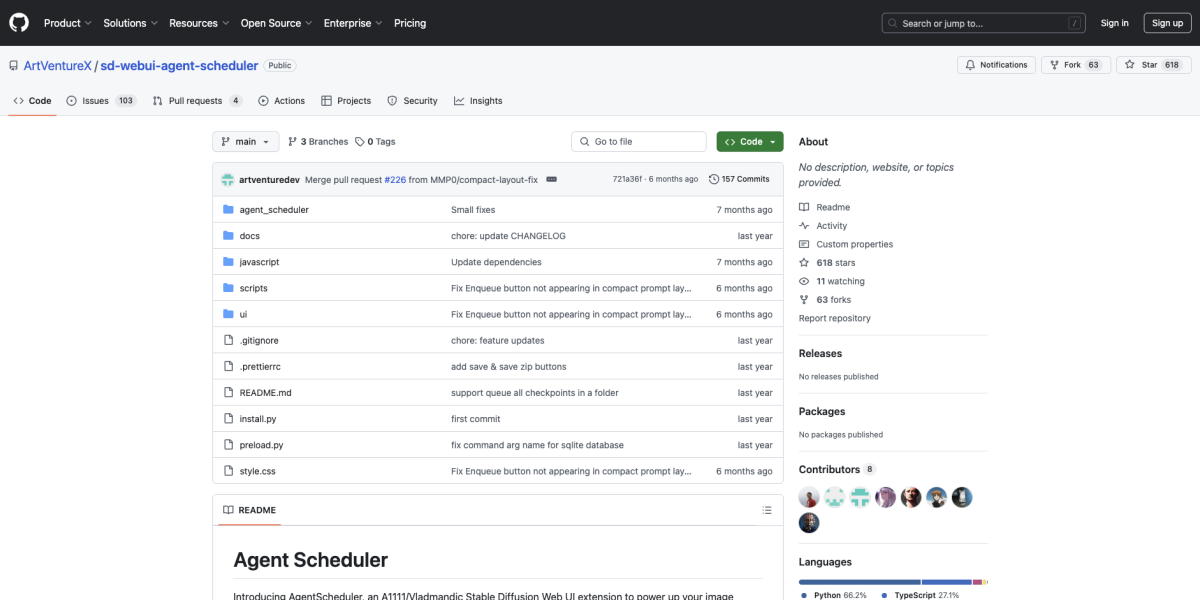This screenshot has width=1200, height=600.
Task: Click the Activity pulse icon in About
Action: 803,225
